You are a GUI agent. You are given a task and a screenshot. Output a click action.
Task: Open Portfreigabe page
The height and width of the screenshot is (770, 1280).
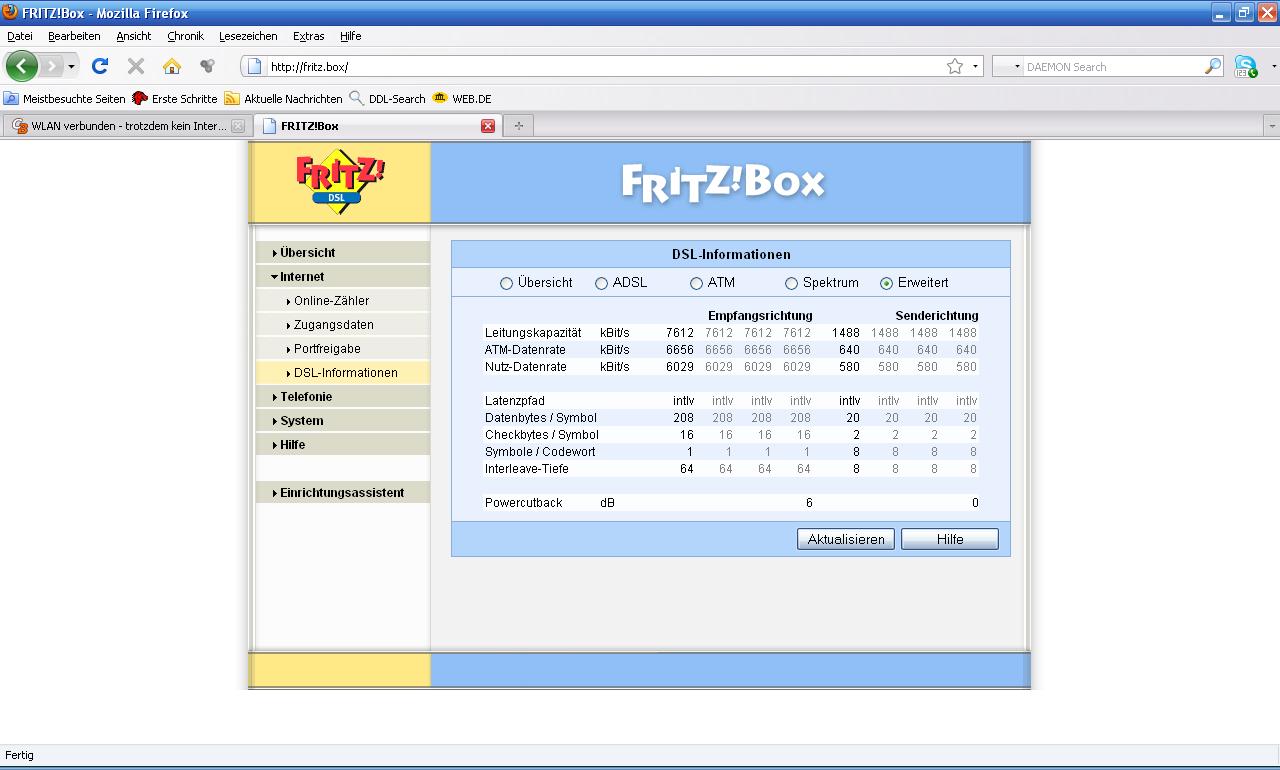[343, 349]
